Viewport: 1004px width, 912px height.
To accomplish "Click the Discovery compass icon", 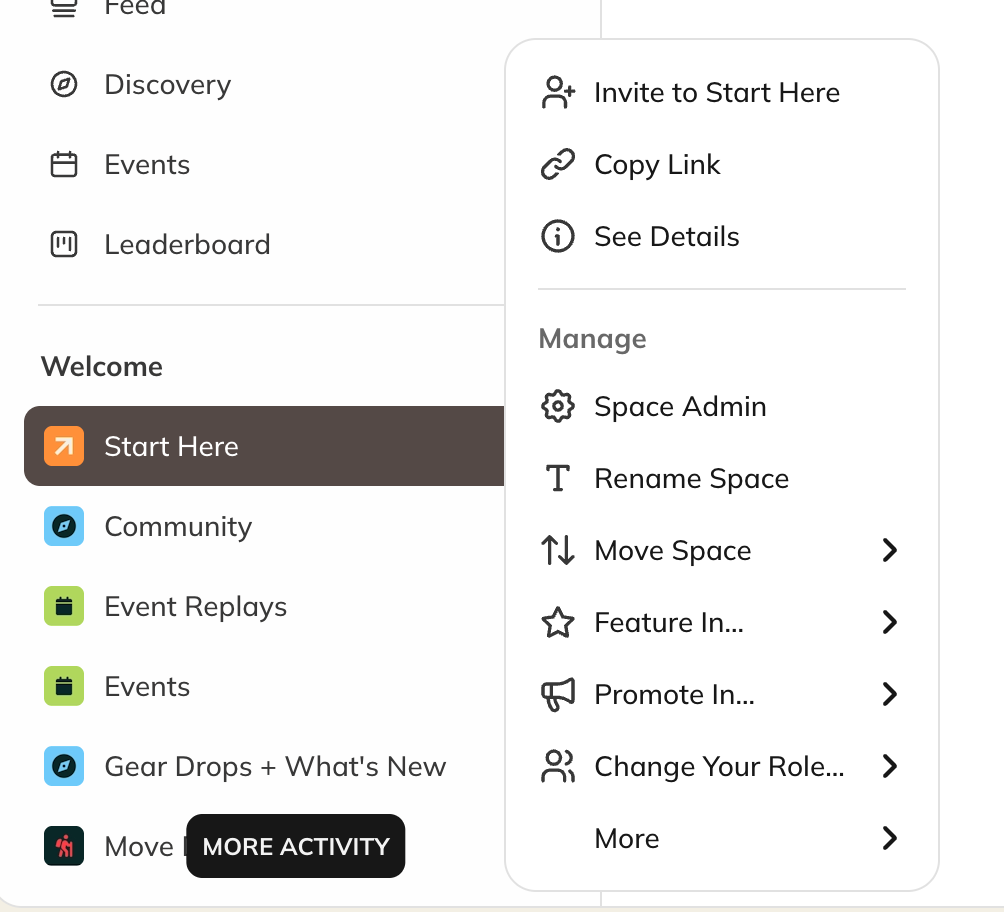I will pyautogui.click(x=64, y=85).
